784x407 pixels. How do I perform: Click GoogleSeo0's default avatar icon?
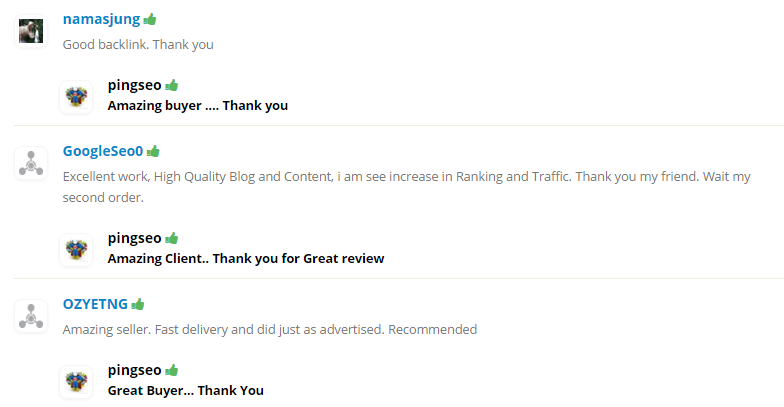coord(31,163)
